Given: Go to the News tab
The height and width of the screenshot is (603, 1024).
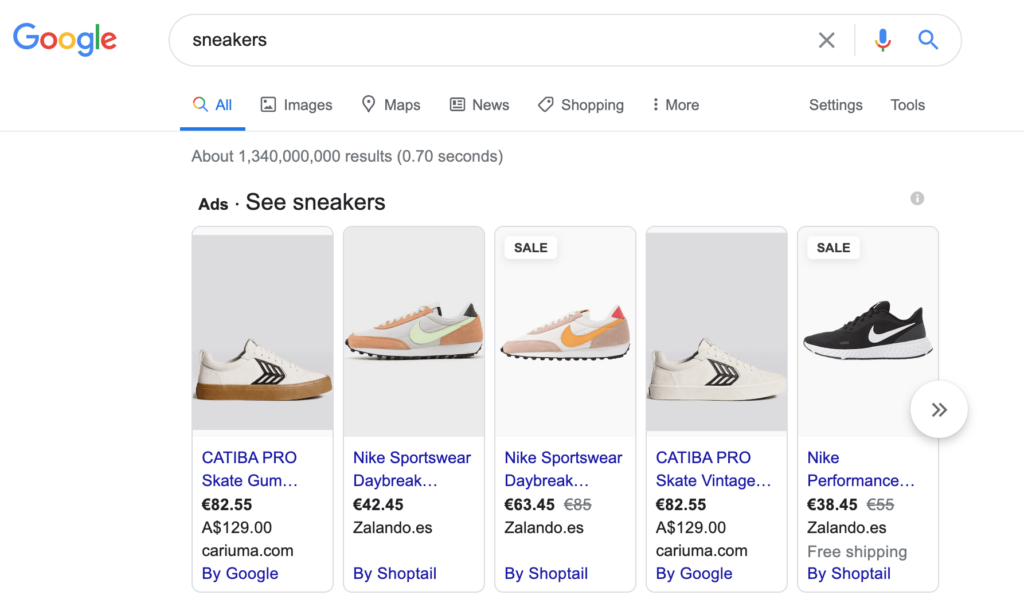Looking at the screenshot, I should [479, 105].
